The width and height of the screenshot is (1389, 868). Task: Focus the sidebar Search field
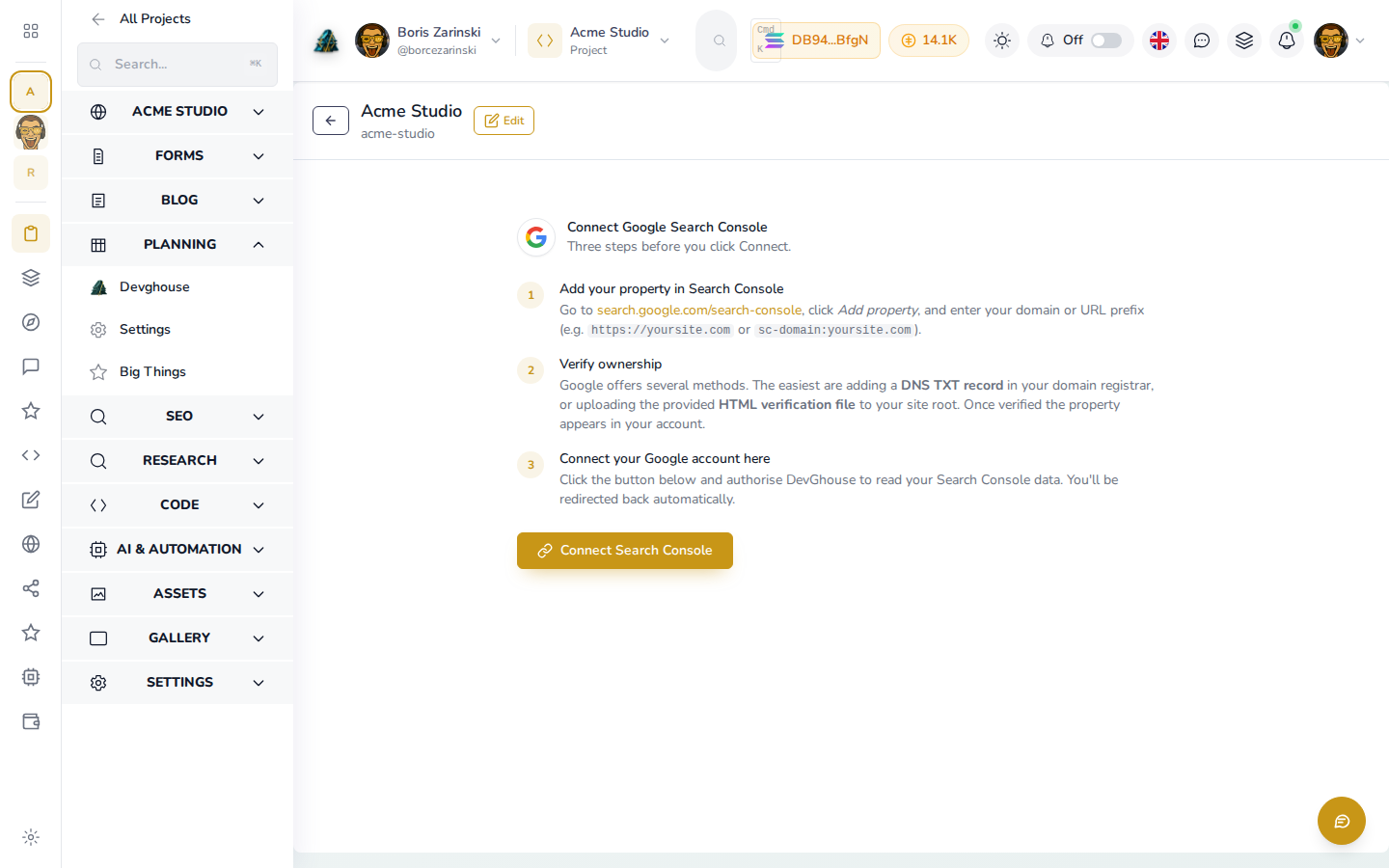[177, 65]
